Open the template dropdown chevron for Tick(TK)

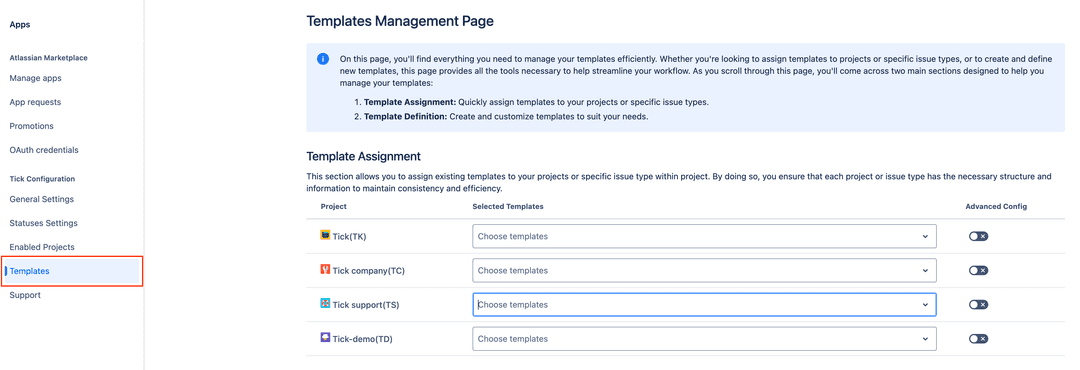pos(925,236)
